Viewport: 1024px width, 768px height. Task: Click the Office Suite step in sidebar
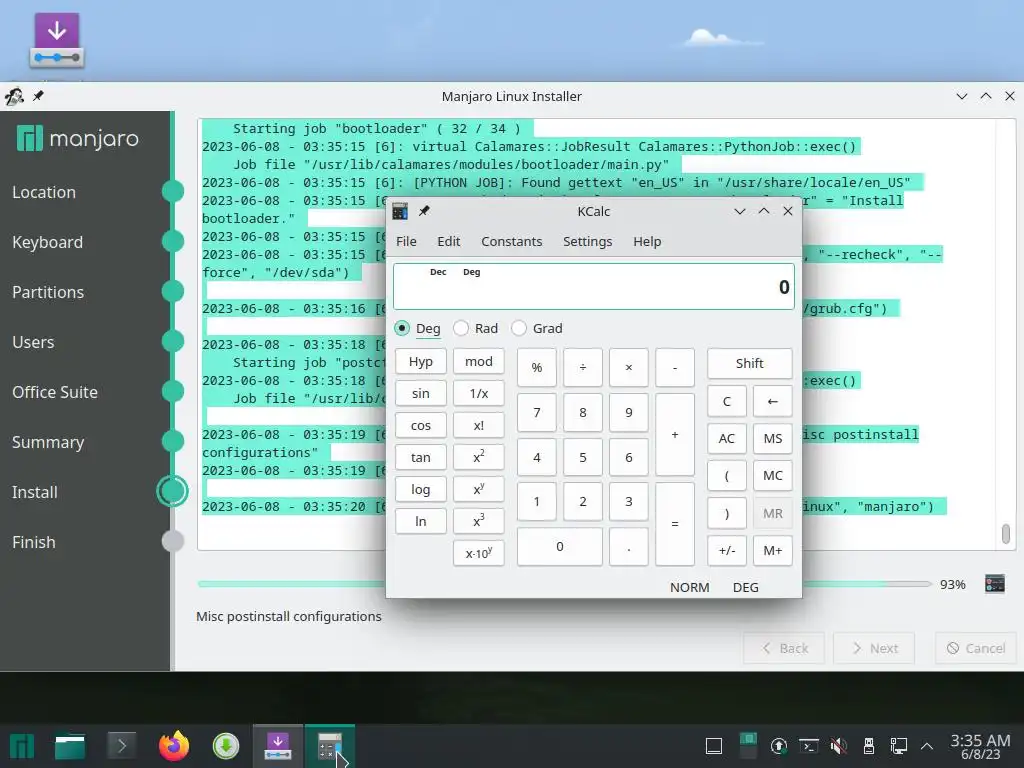point(55,392)
